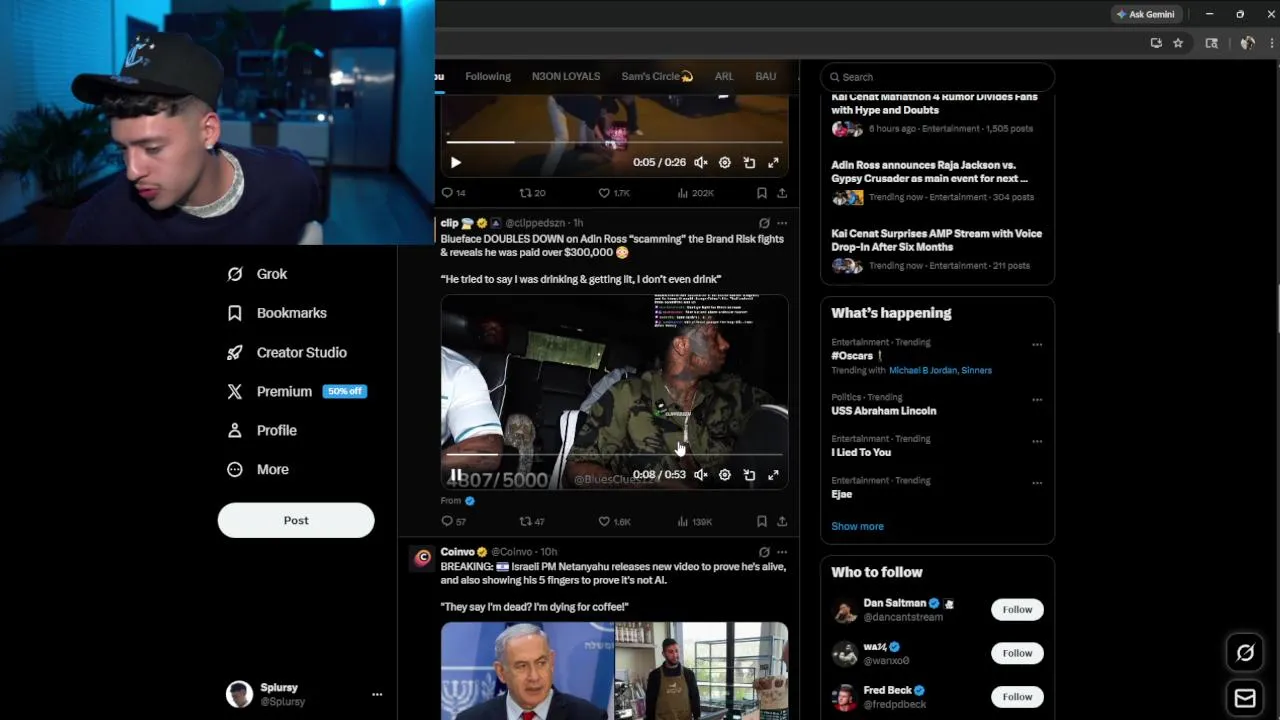This screenshot has width=1280, height=720.
Task: Reply to the top post with 14 replies
Action: [x=453, y=193]
